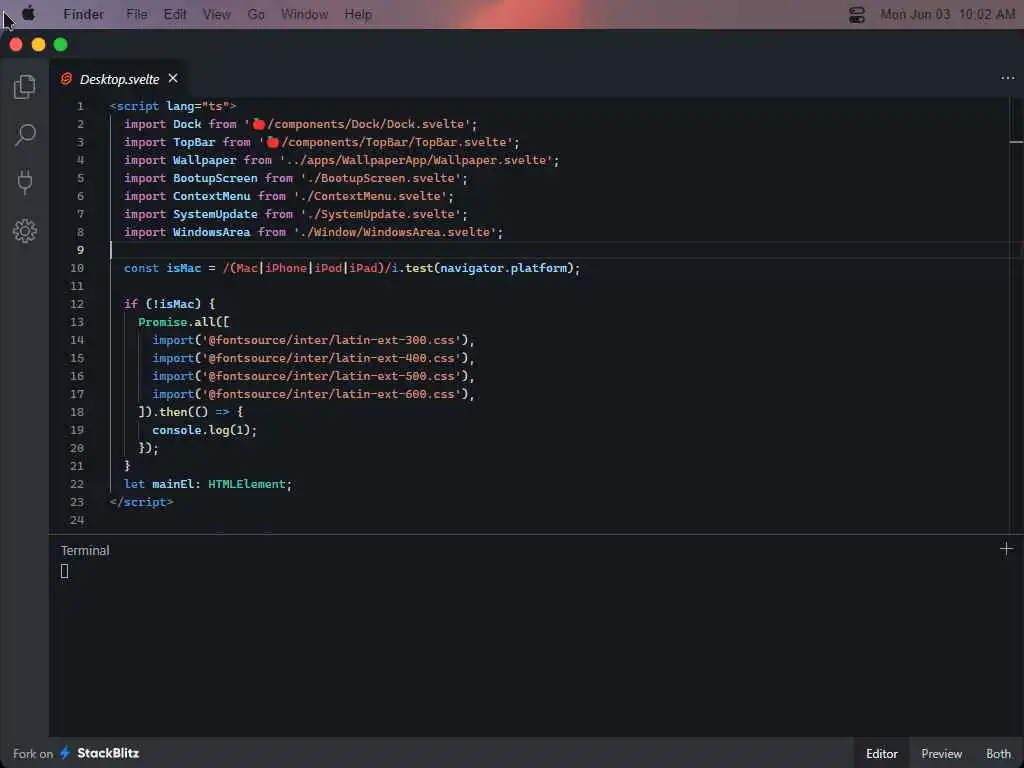This screenshot has height=768, width=1024.
Task: Open the editor more actions ellipsis
Action: coord(1007,78)
